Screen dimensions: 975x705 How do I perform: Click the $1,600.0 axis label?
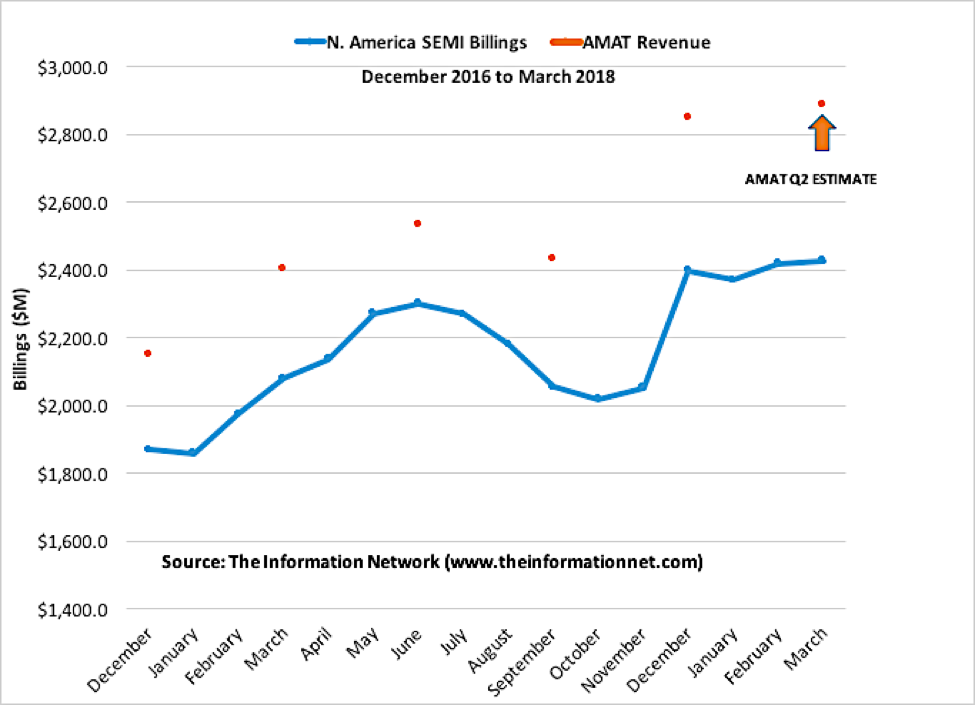coord(72,541)
